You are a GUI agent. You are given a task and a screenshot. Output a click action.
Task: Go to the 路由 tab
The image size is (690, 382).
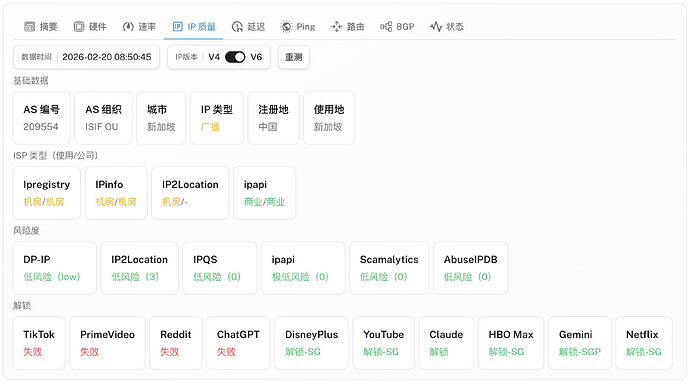(x=348, y=27)
